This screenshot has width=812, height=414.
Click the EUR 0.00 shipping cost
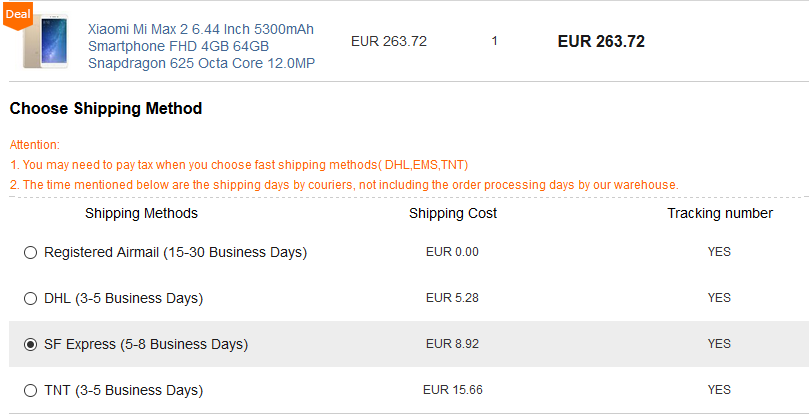pos(452,253)
